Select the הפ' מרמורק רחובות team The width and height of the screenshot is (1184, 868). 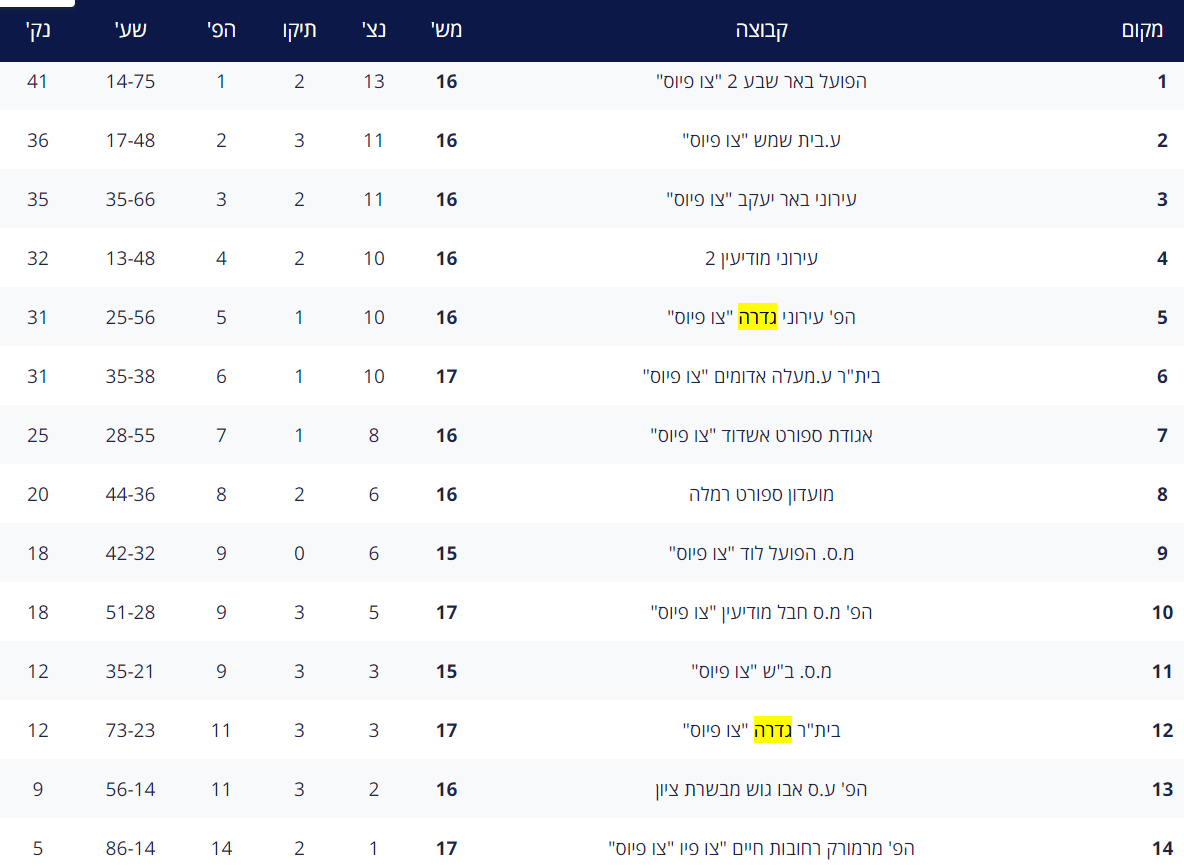click(761, 848)
